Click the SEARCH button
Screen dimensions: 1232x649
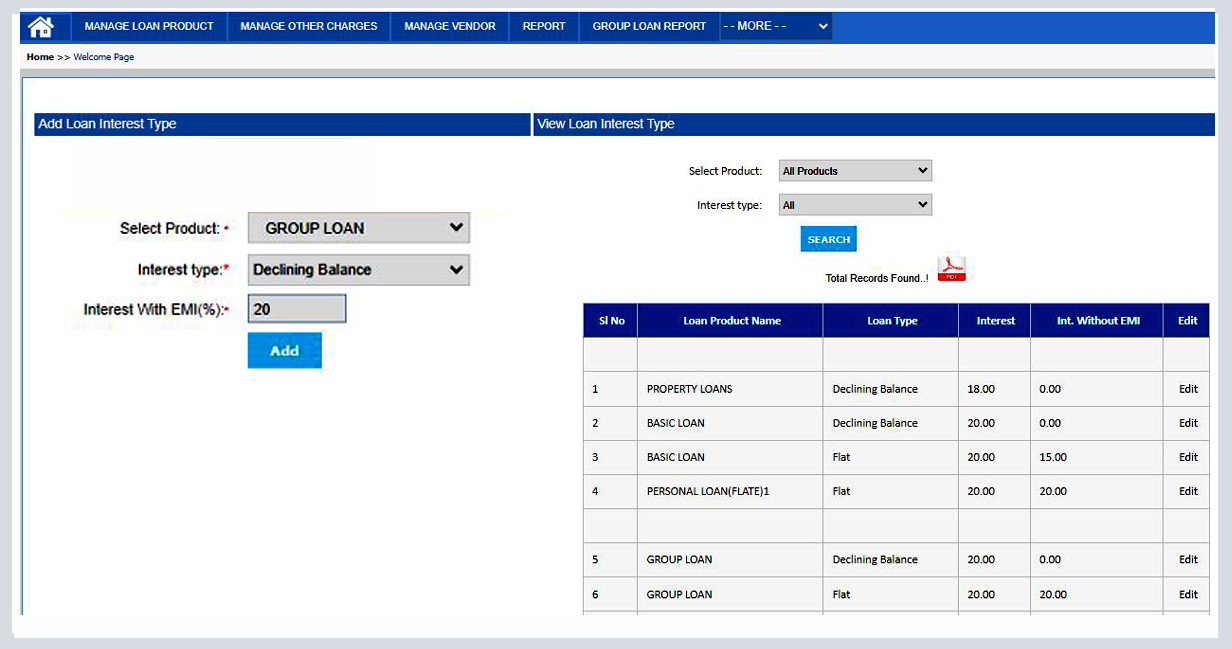(827, 238)
